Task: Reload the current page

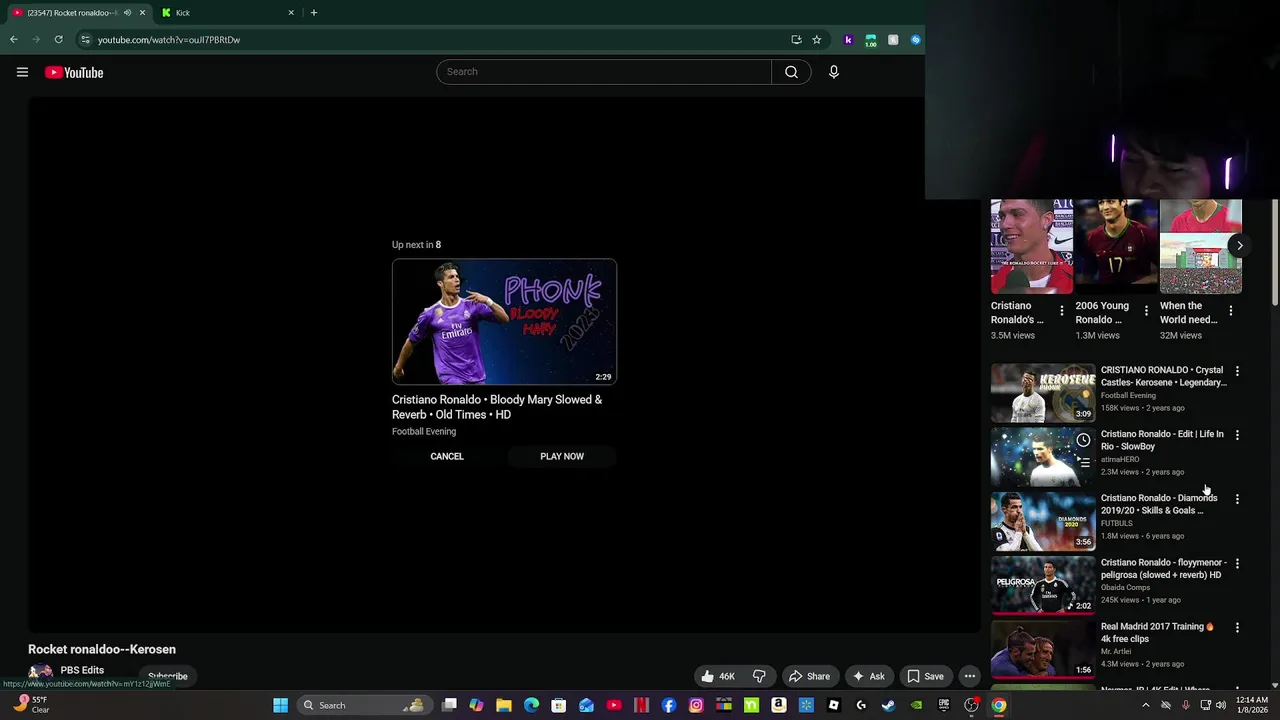Action: [x=59, y=40]
